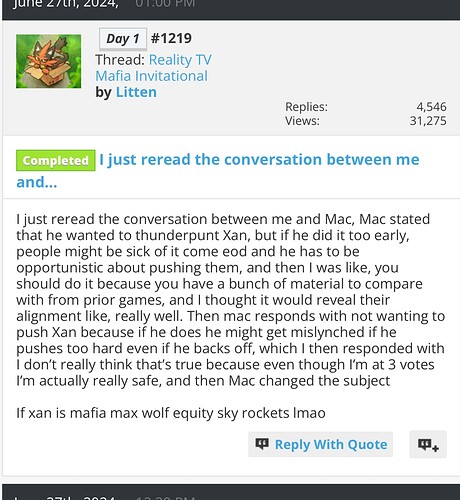Click the next post's dark date header at bottom
The height and width of the screenshot is (500, 460).
[x=231, y=492]
